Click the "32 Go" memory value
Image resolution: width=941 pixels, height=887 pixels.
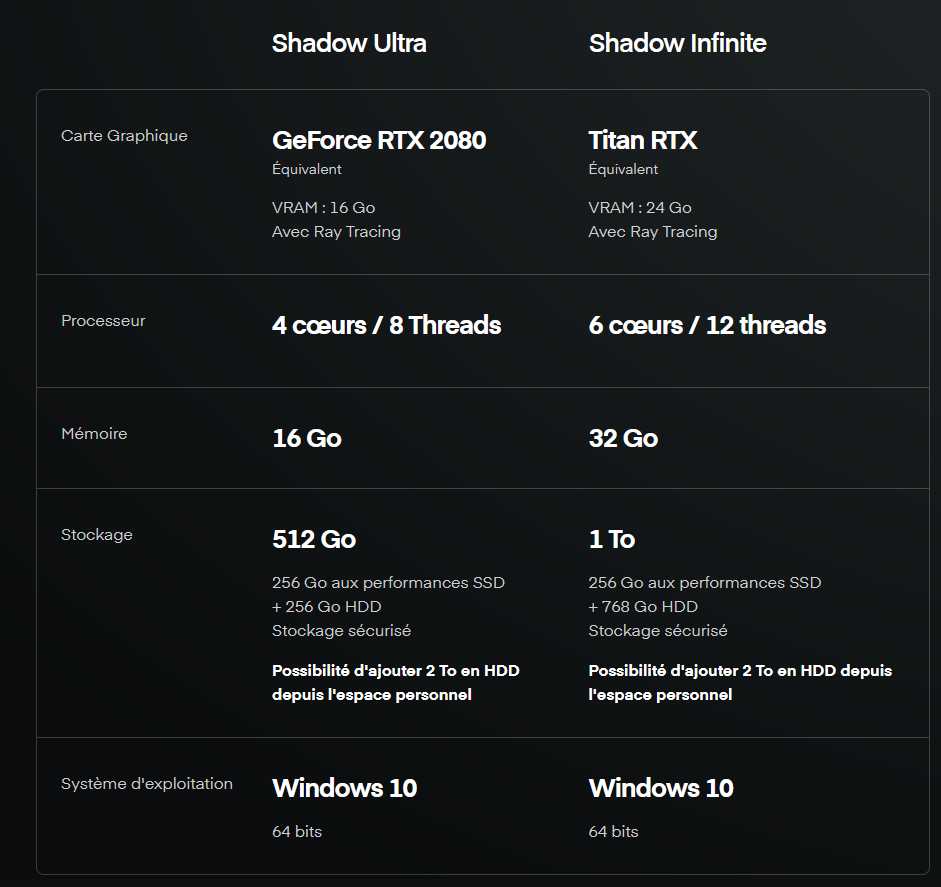point(624,438)
